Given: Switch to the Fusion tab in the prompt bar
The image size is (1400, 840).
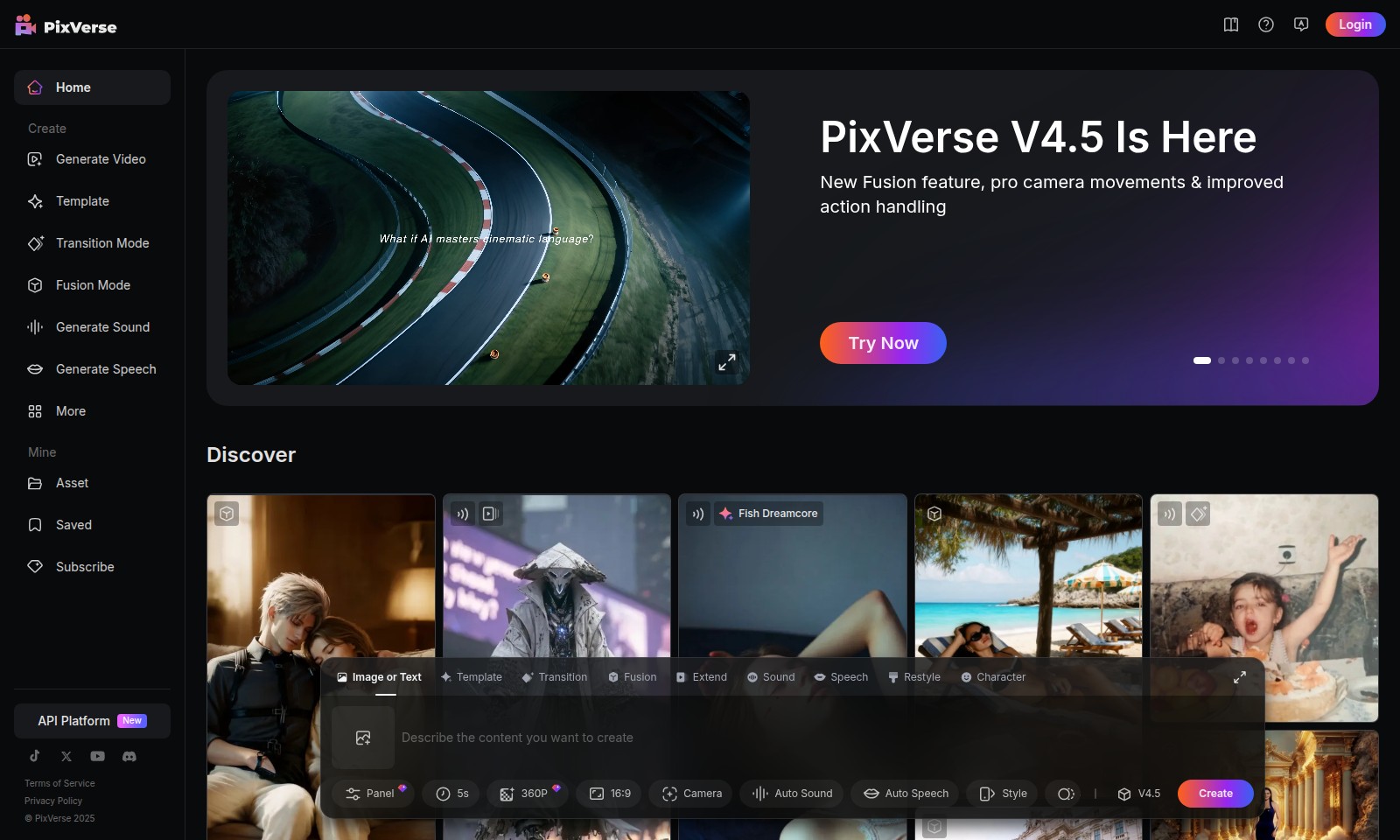Looking at the screenshot, I should (x=632, y=676).
